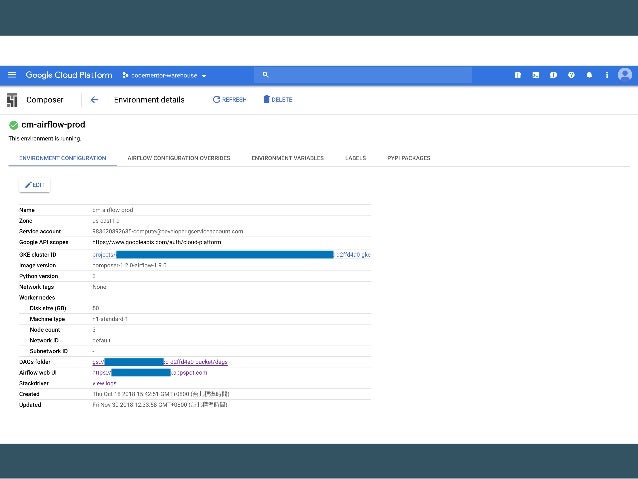
Task: Click the REFRESH button
Action: [x=229, y=100]
